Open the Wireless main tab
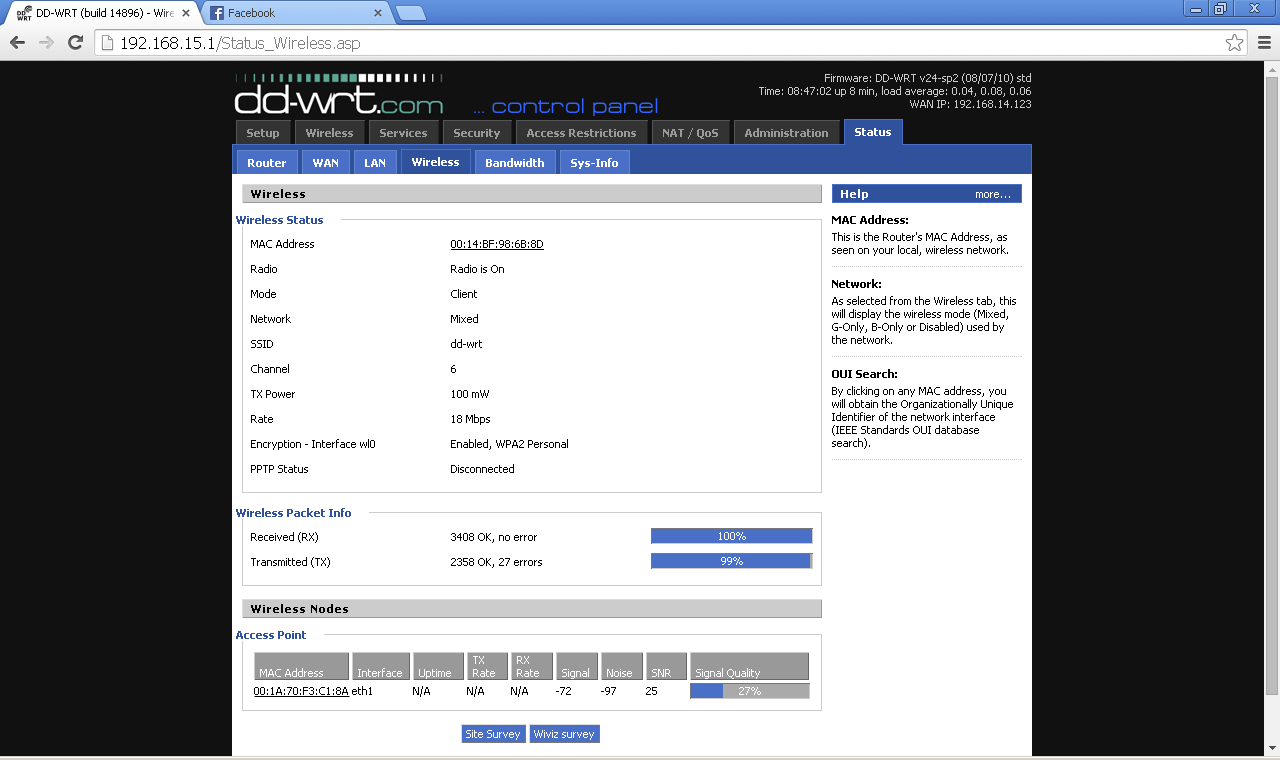The width and height of the screenshot is (1280, 760). [329, 133]
